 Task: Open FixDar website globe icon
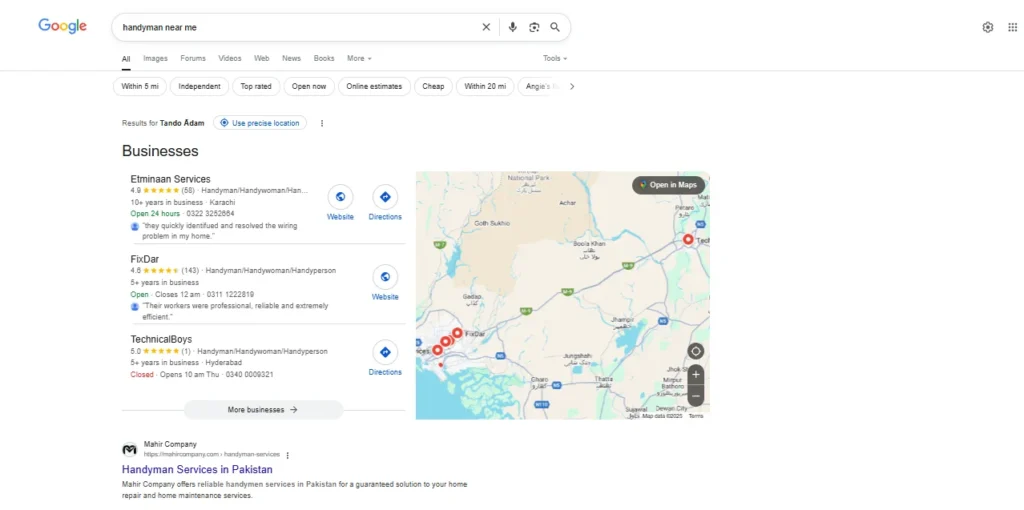pos(385,277)
